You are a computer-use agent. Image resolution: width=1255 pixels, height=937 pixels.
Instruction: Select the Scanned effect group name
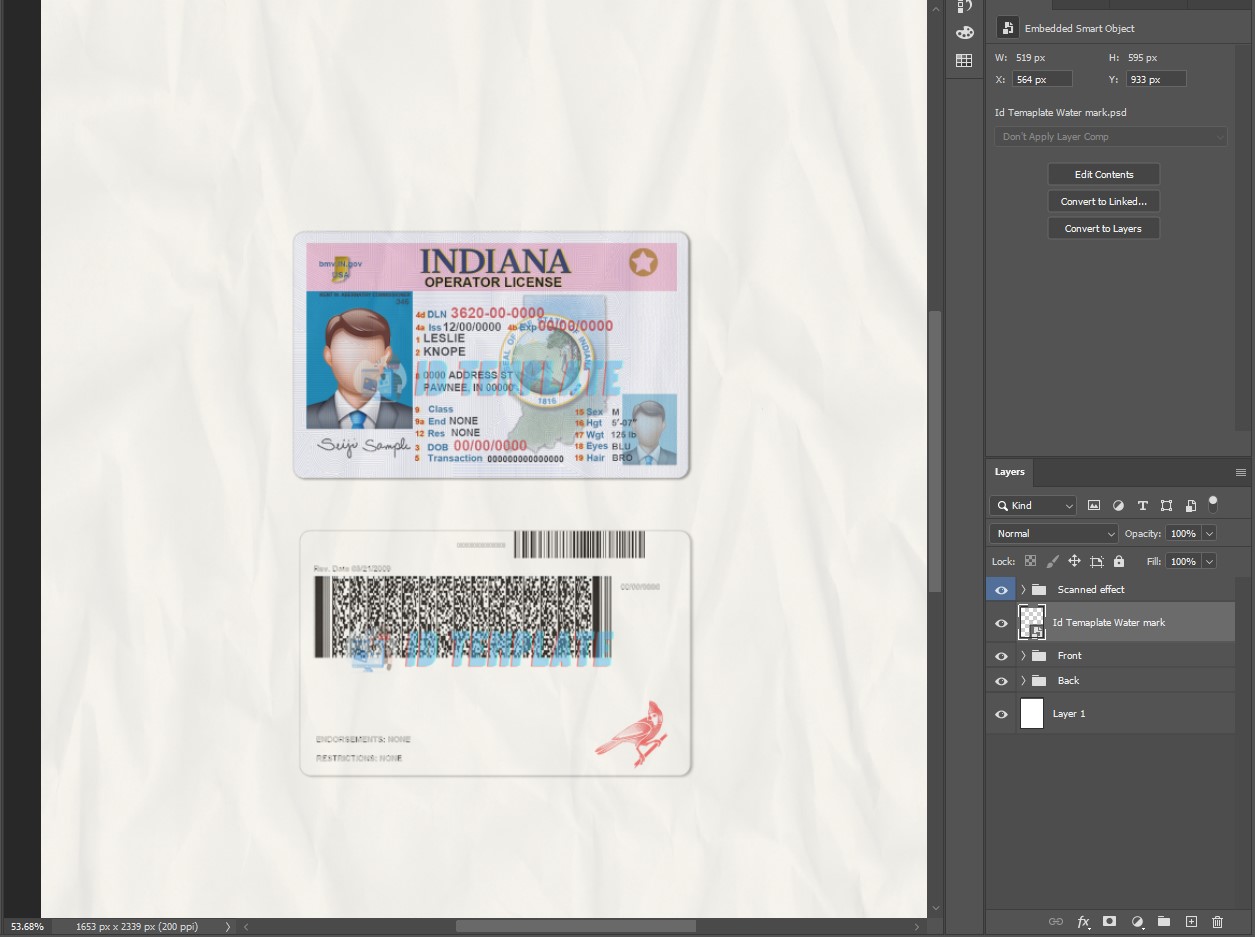tap(1091, 590)
